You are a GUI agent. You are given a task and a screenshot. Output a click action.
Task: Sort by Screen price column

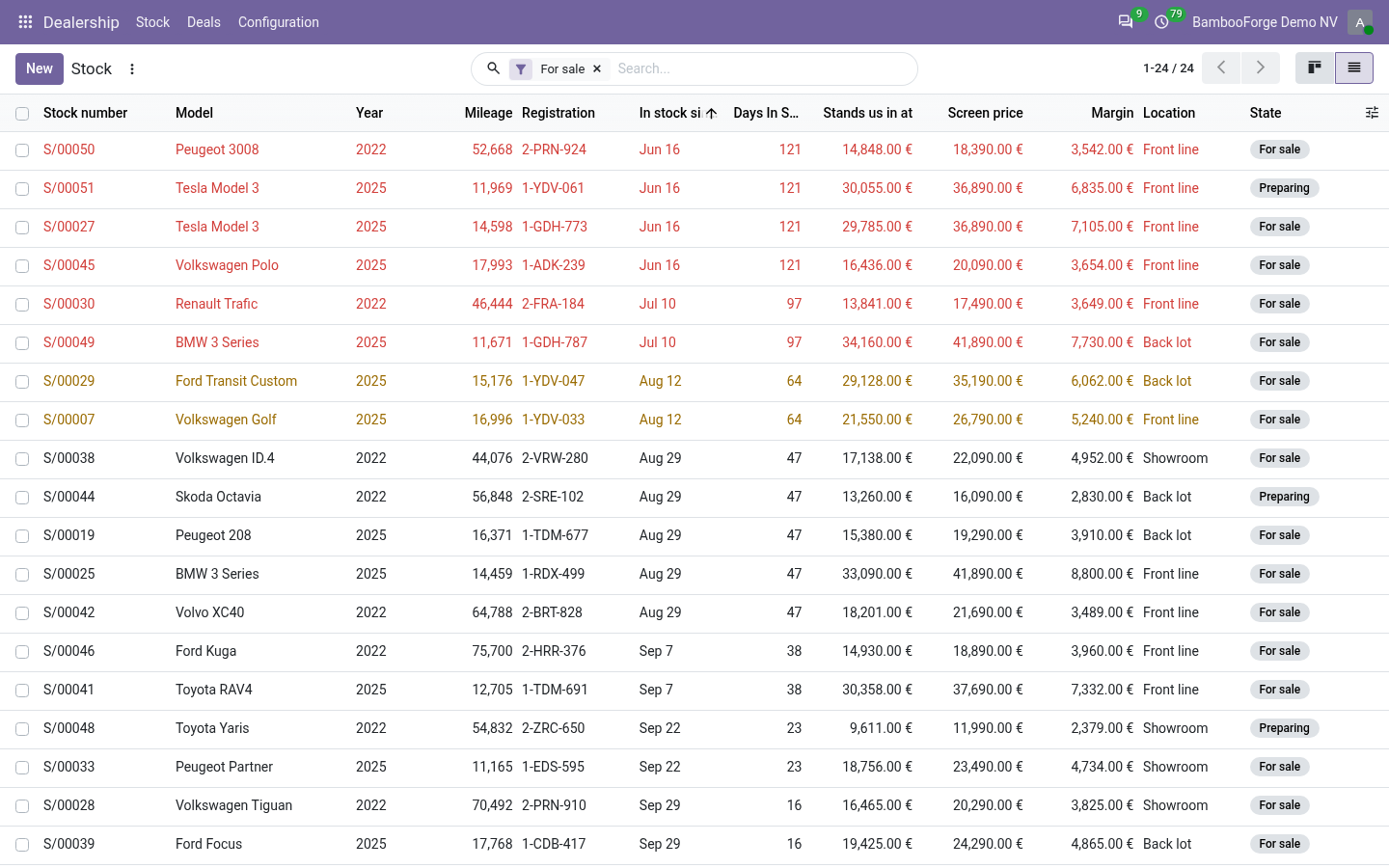tap(985, 113)
